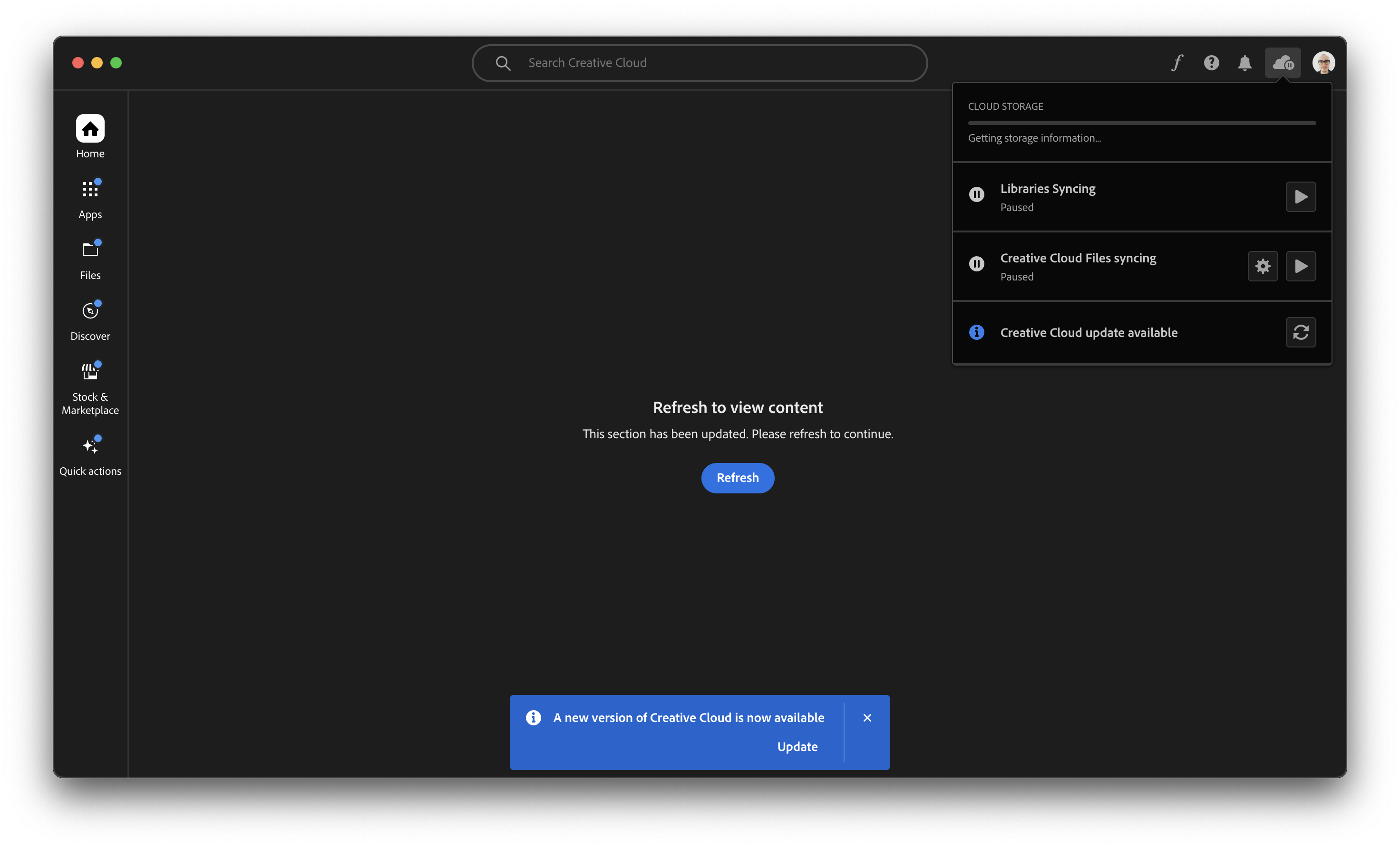The width and height of the screenshot is (1400, 848).
Task: Toggle the cloud sync status panel
Action: pos(1283,62)
